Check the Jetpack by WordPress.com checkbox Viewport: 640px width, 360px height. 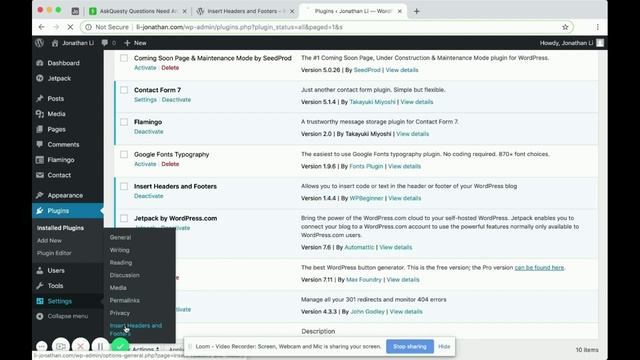tap(124, 218)
